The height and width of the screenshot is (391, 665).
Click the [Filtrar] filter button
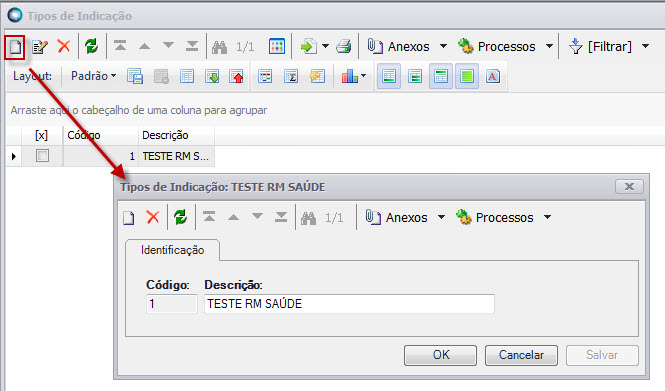600,46
